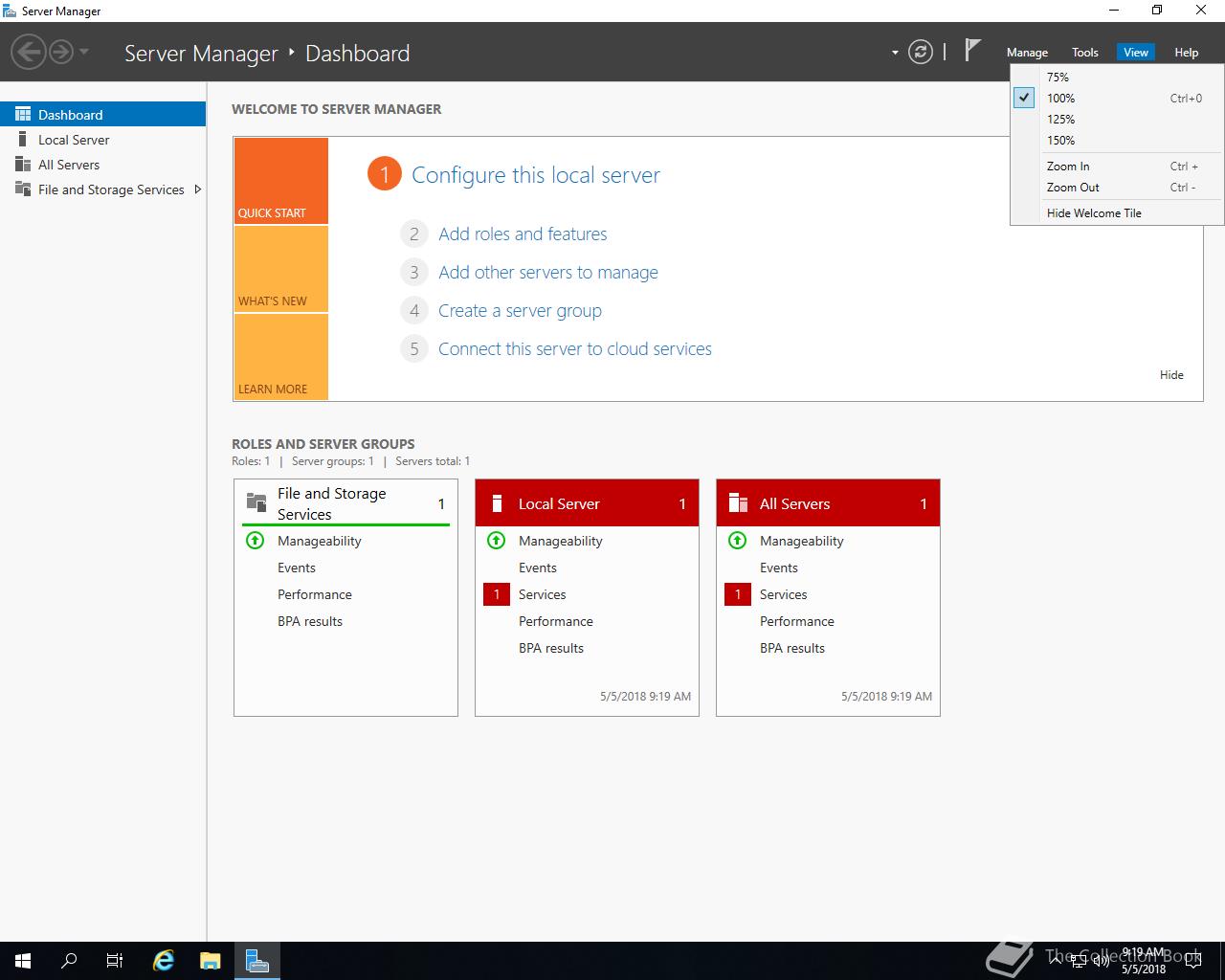Click File and Storage Services sidebar icon
The height and width of the screenshot is (980, 1225).
(x=23, y=189)
